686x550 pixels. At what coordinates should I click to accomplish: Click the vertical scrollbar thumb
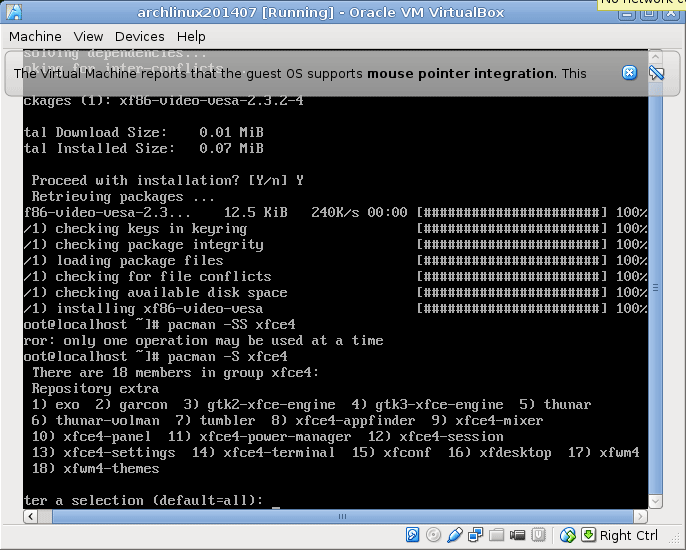[655, 289]
